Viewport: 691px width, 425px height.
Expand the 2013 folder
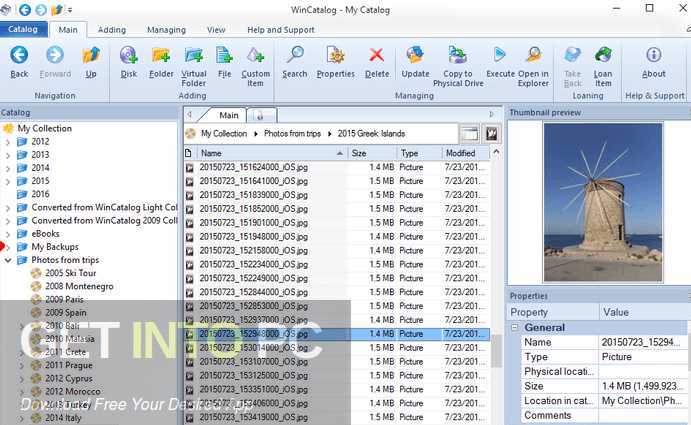click(x=8, y=155)
